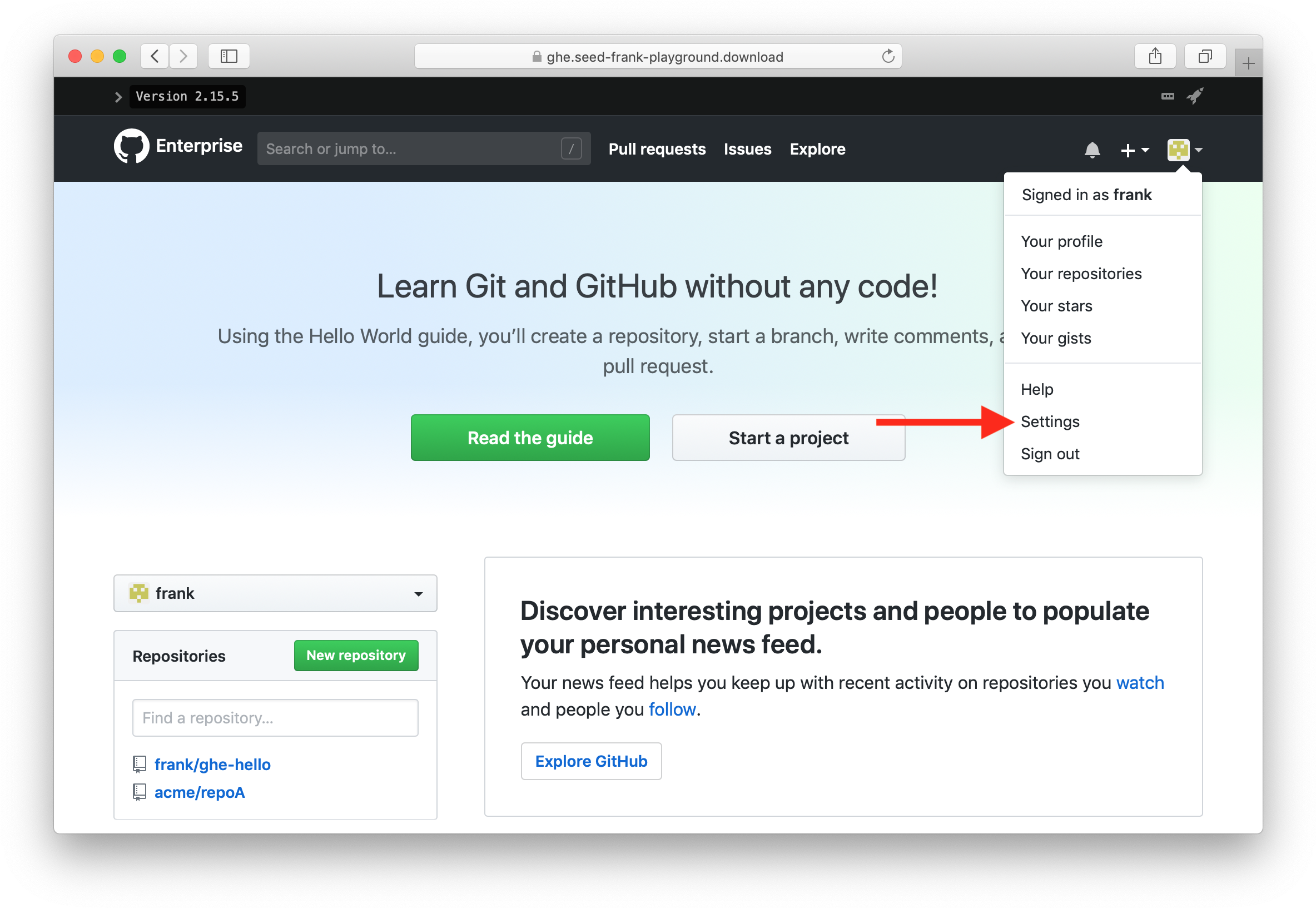Click the repo icon beside frank/ghe-hello

(x=140, y=764)
